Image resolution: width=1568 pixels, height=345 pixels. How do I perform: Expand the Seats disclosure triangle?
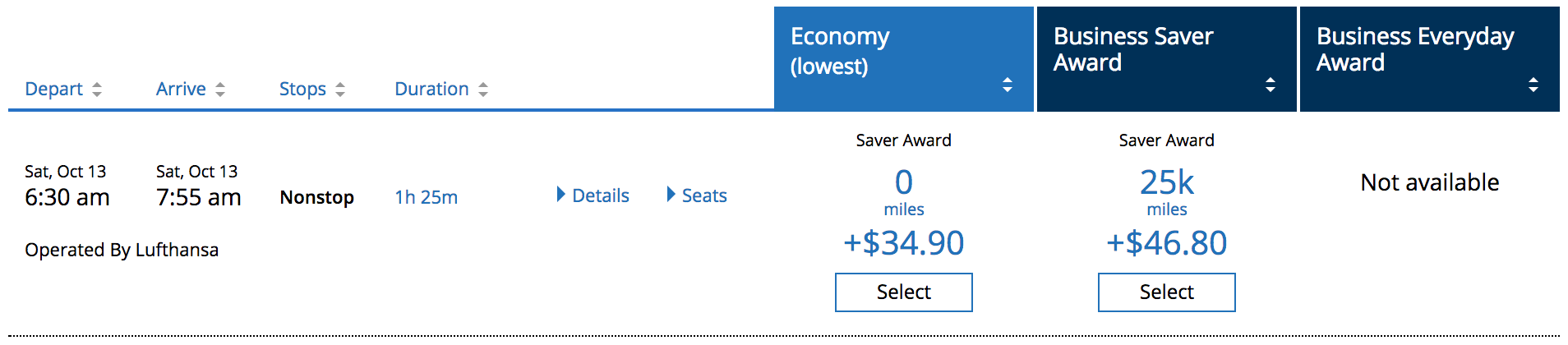point(671,195)
